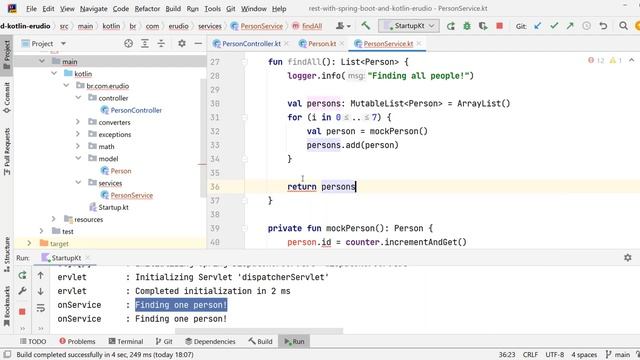
Task: Open Project view dropdown arrow
Action: (63, 43)
